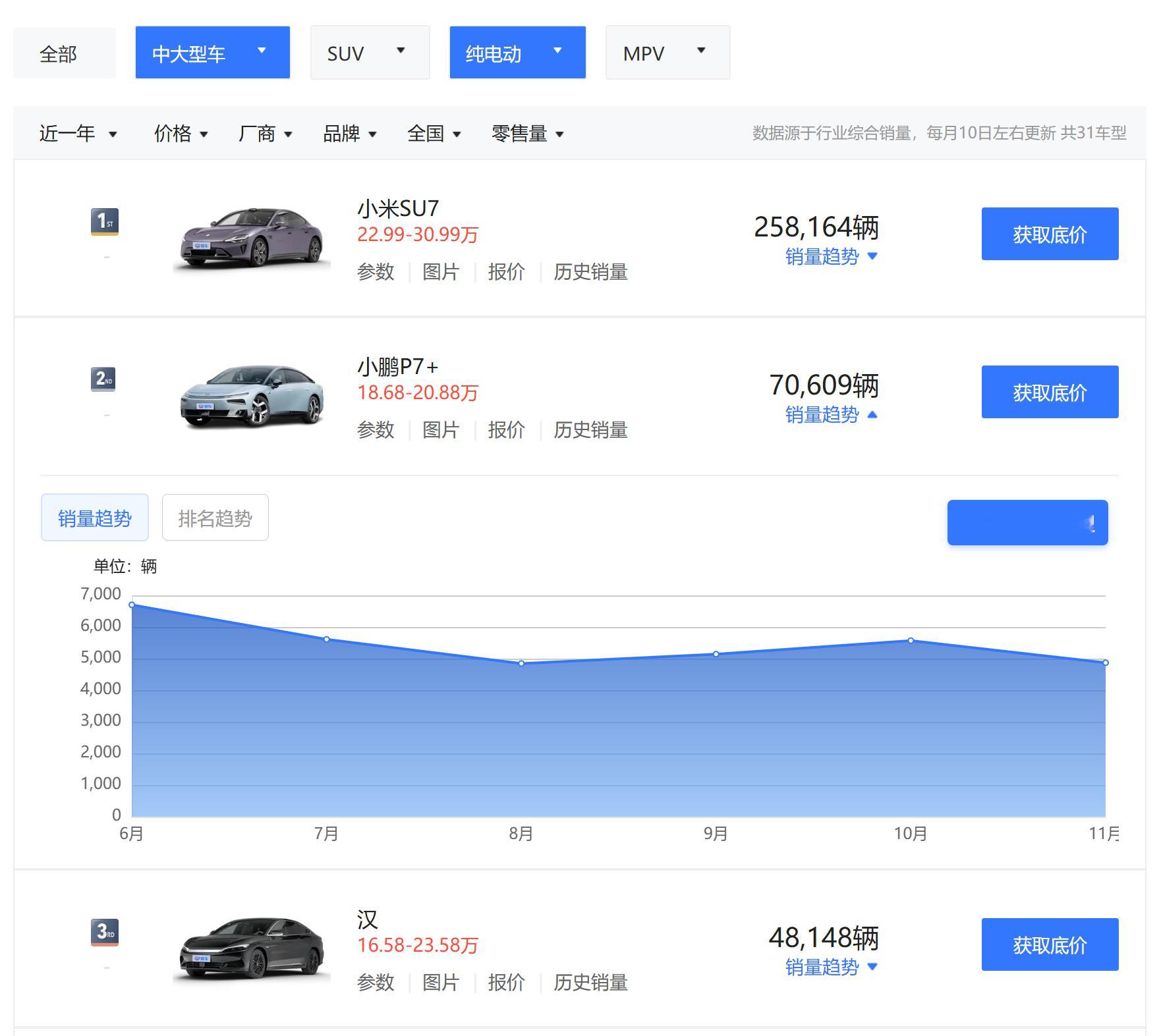Open the 小米SU7 car thumbnail
The height and width of the screenshot is (1036, 1159).
[x=252, y=237]
